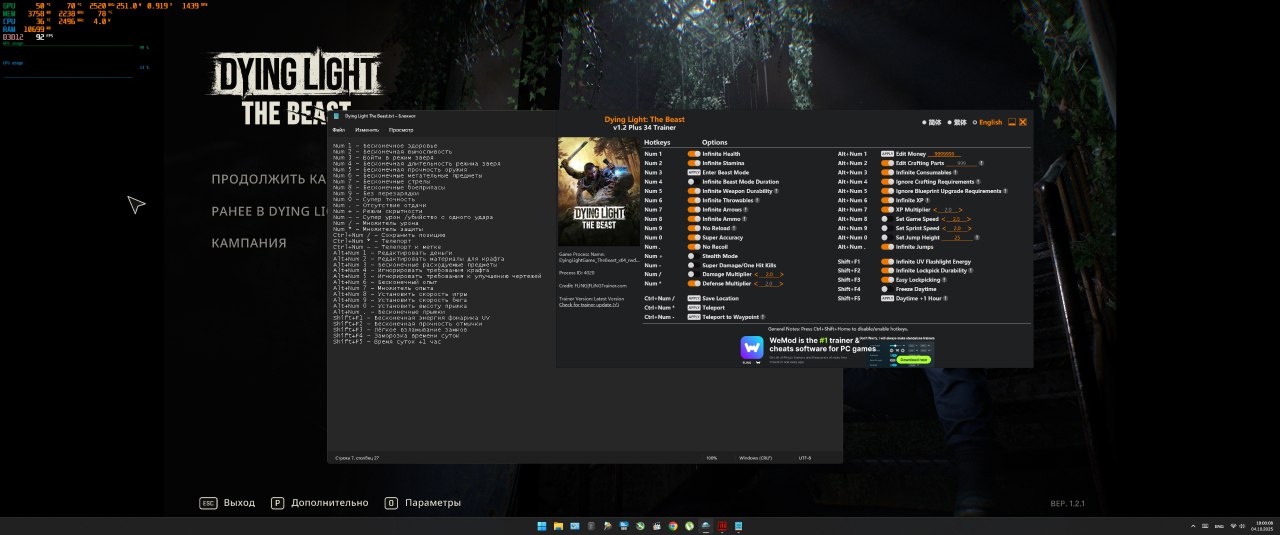Increase Damage Multiplier with right arrow

[782, 274]
